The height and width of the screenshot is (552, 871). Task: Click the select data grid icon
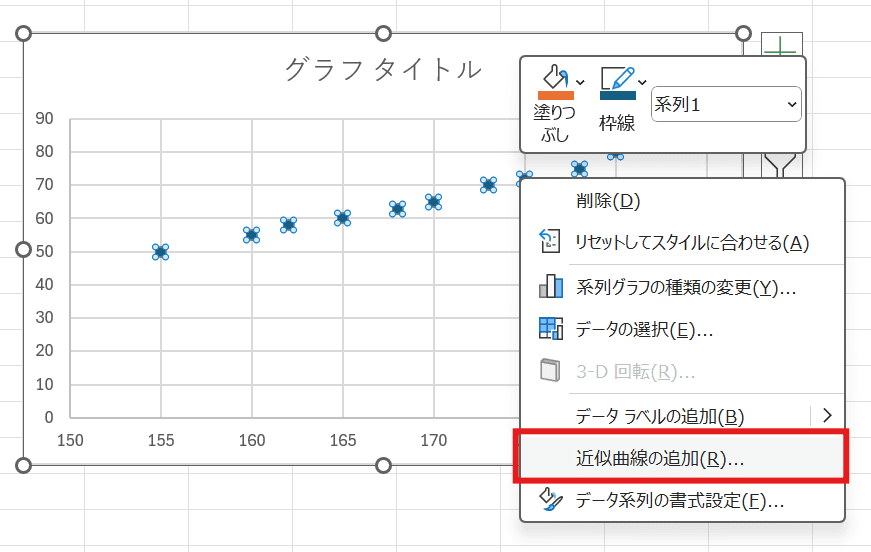pyautogui.click(x=551, y=329)
